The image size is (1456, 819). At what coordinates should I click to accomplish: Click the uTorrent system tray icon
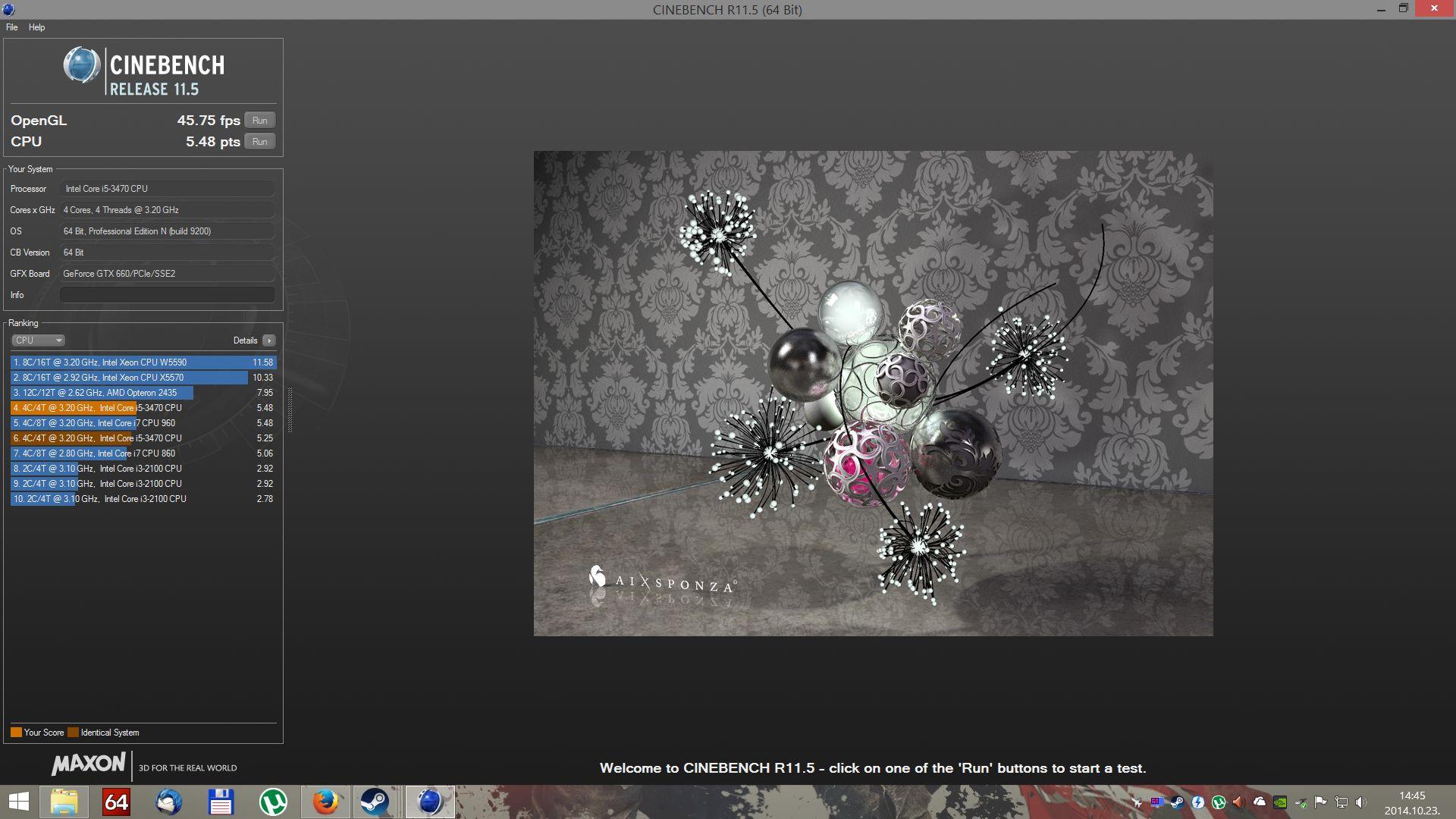pos(1219,802)
